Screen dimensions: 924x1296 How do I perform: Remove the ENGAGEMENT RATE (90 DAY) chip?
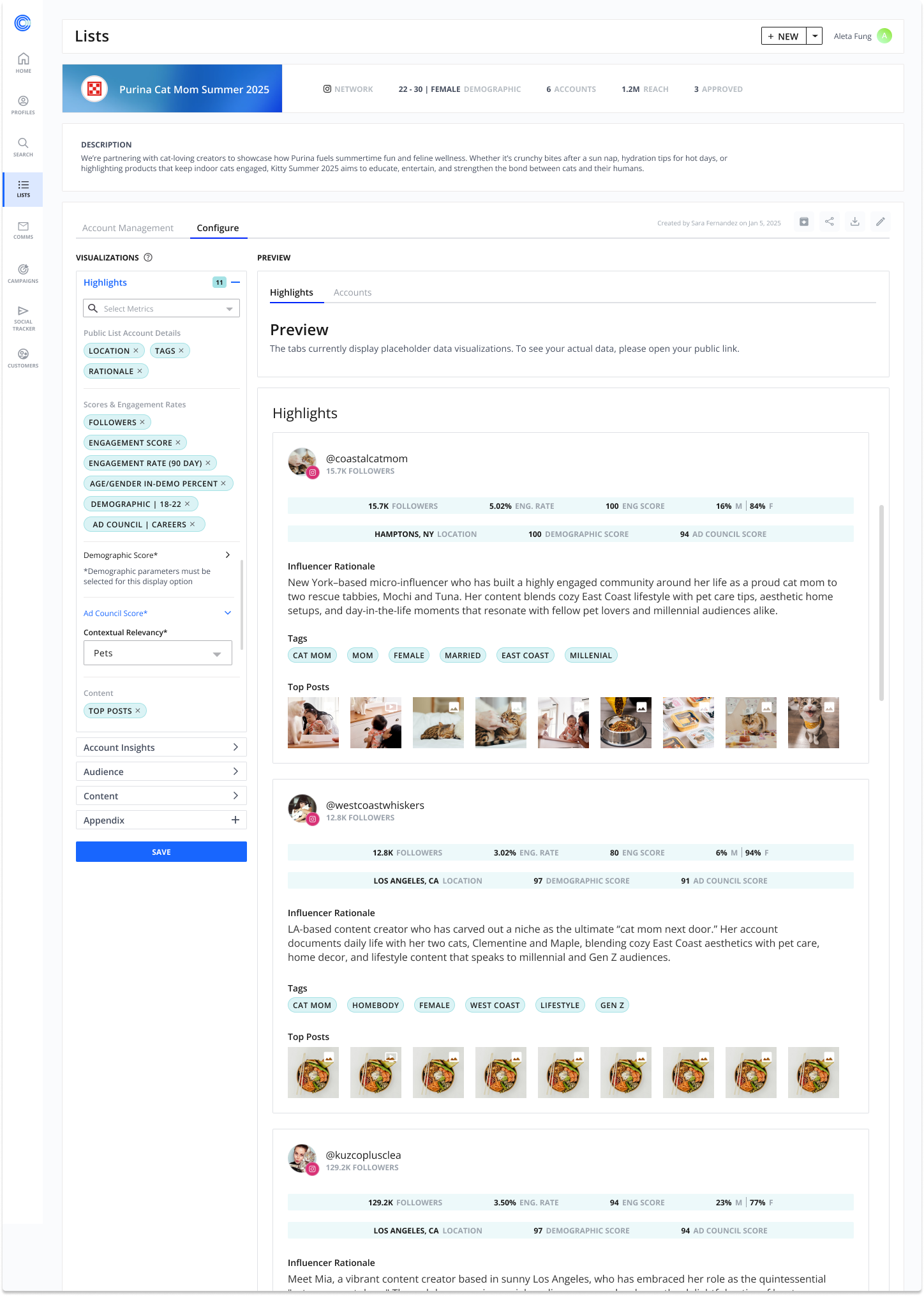point(208,463)
